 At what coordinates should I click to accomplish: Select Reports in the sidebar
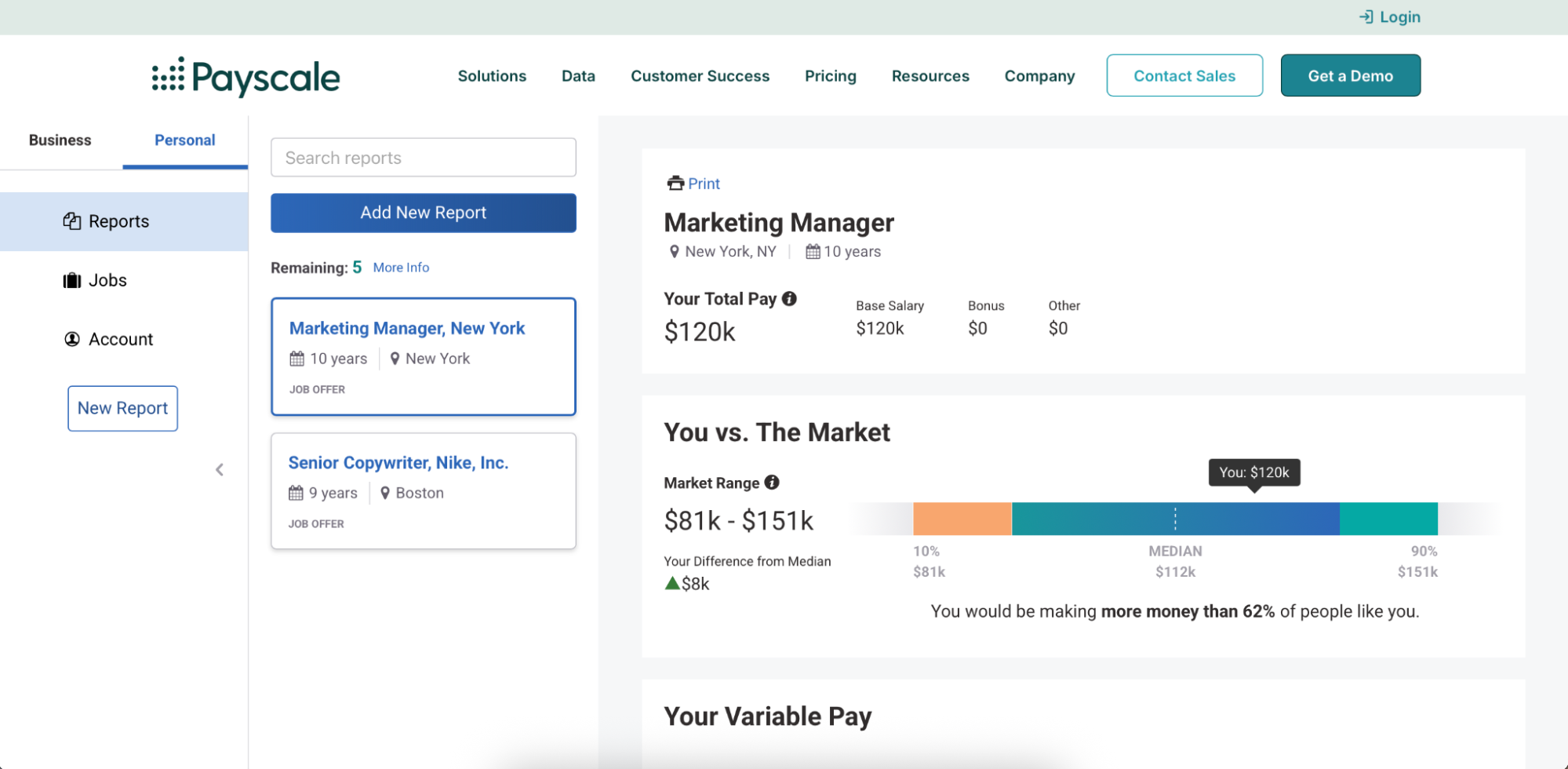point(124,221)
